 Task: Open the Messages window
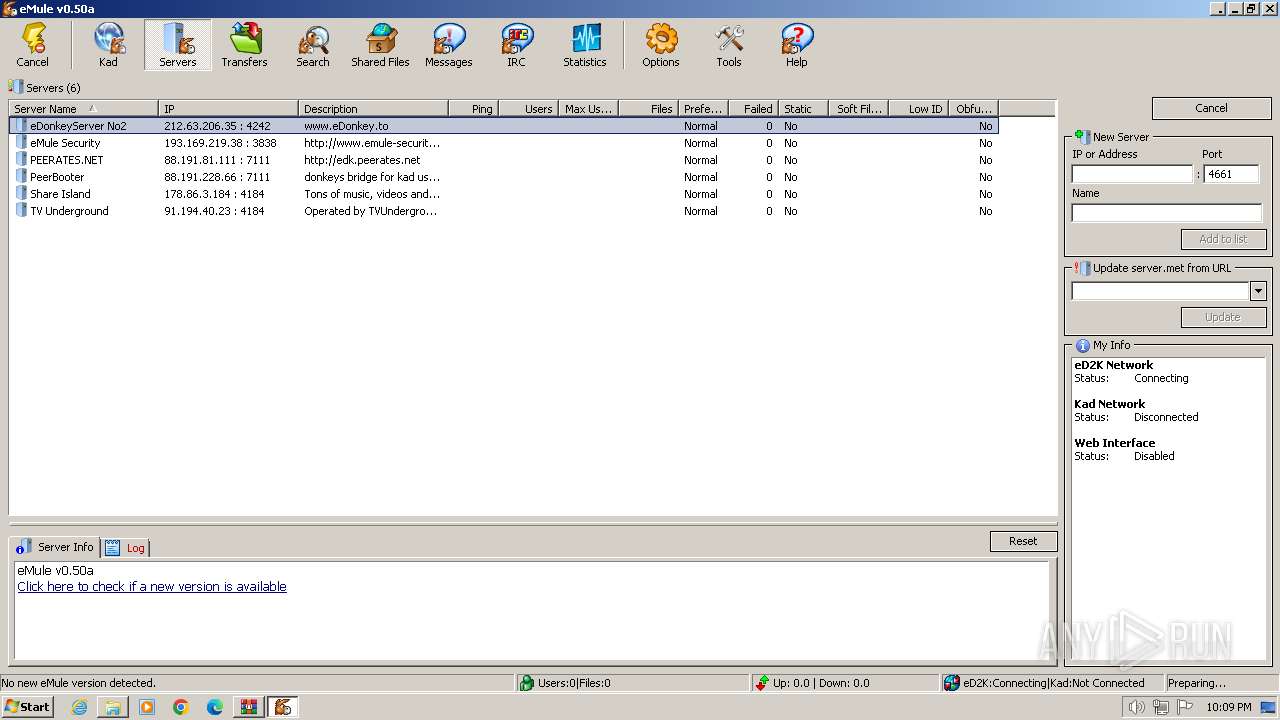tap(449, 45)
